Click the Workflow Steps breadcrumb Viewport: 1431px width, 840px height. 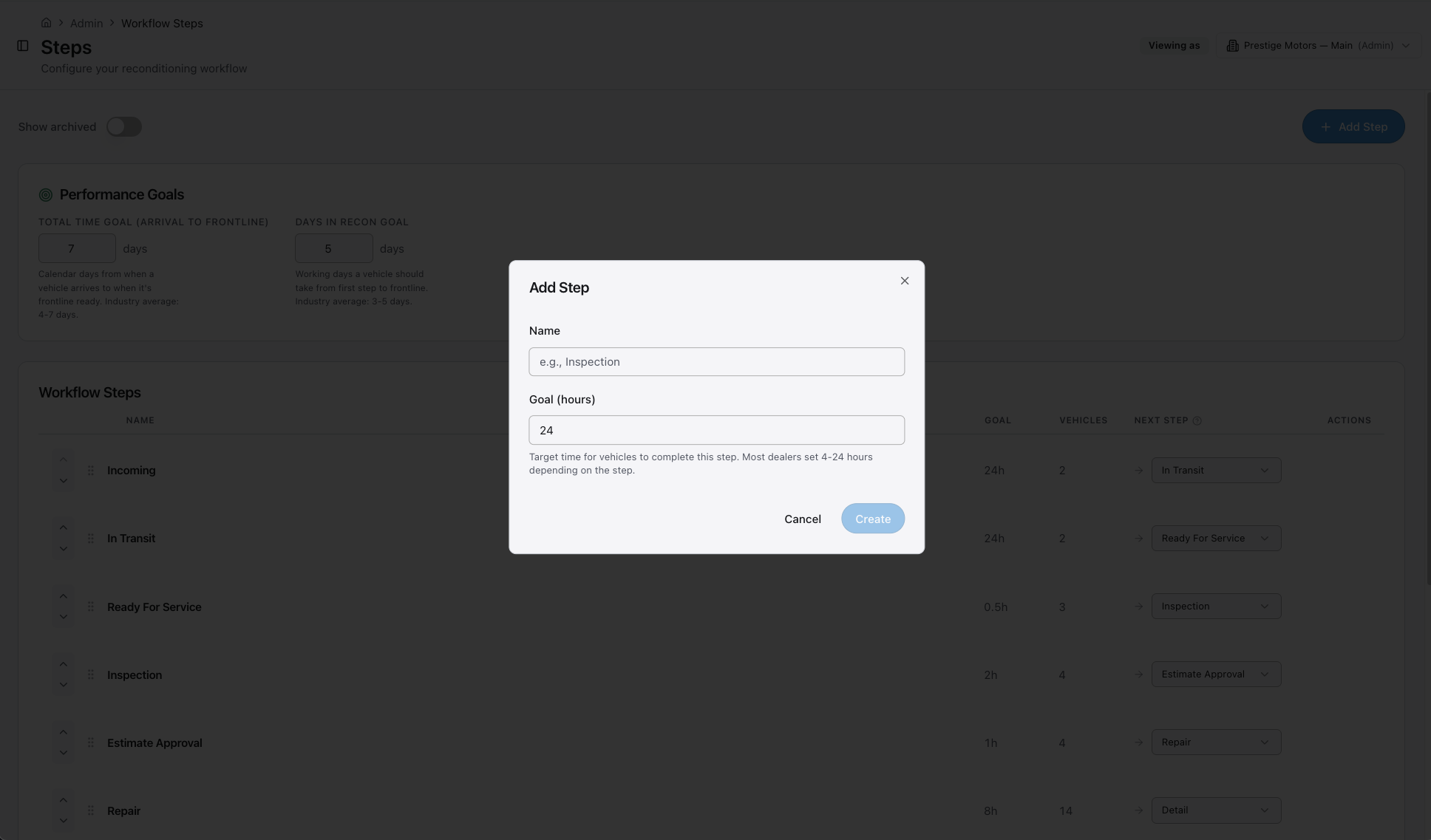coord(162,24)
